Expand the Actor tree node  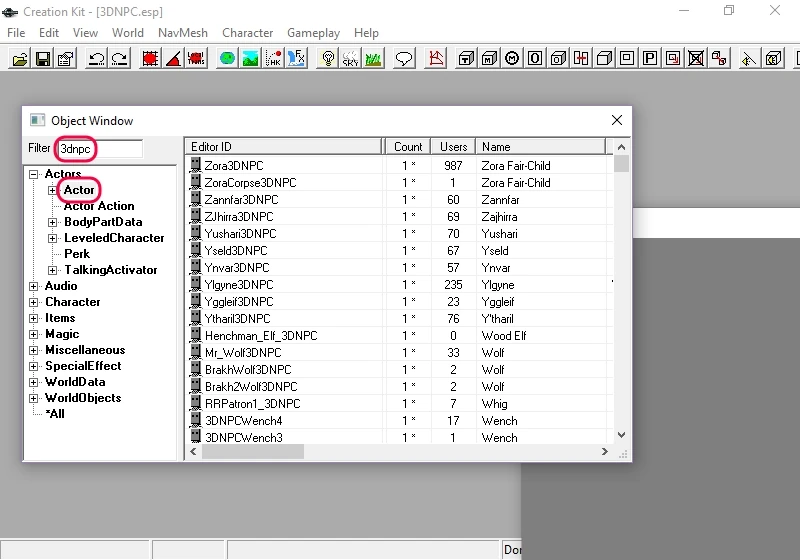[x=52, y=190]
